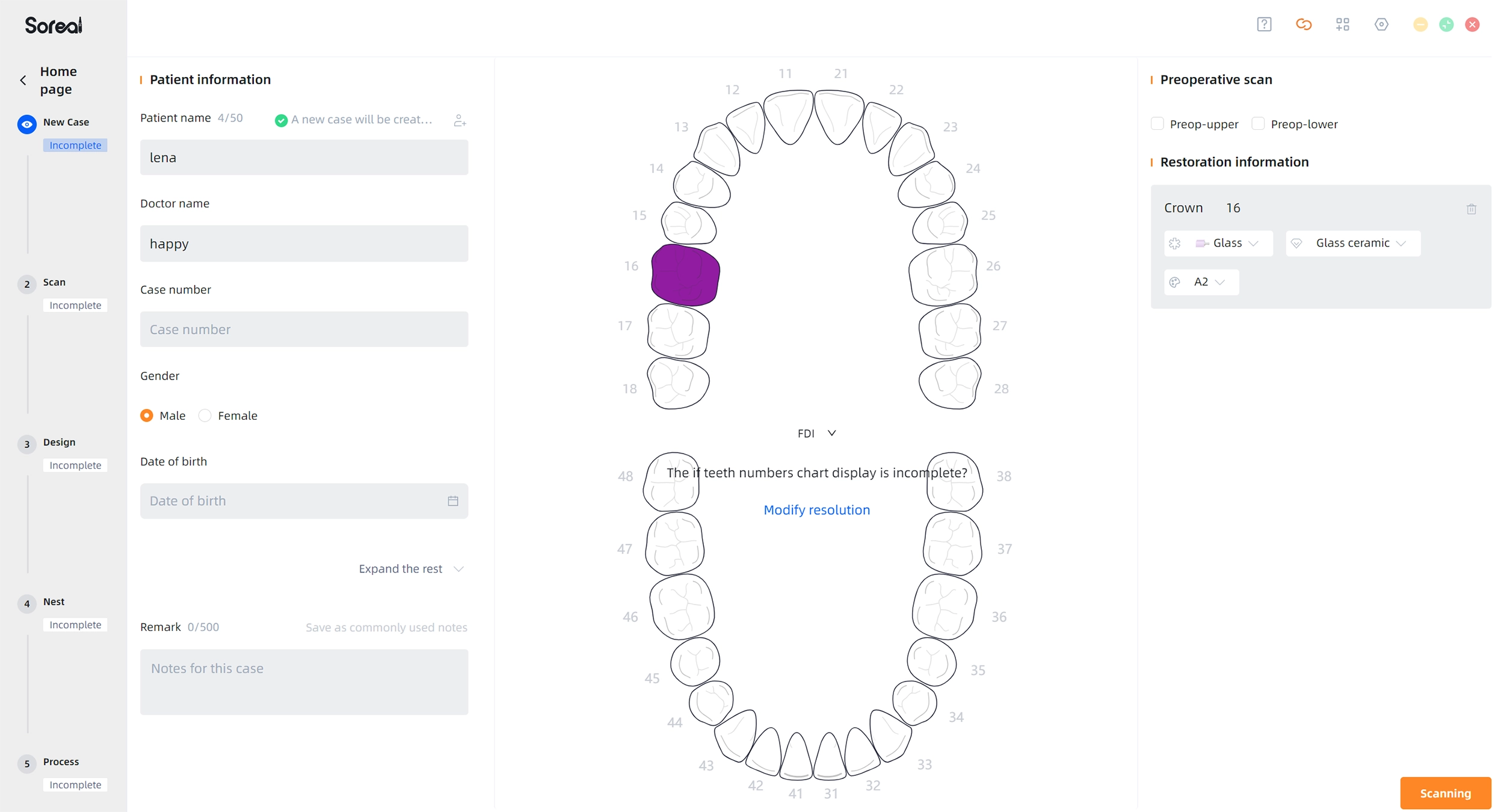Open the Glass ceramic dropdown
1504x812 pixels.
(1352, 244)
